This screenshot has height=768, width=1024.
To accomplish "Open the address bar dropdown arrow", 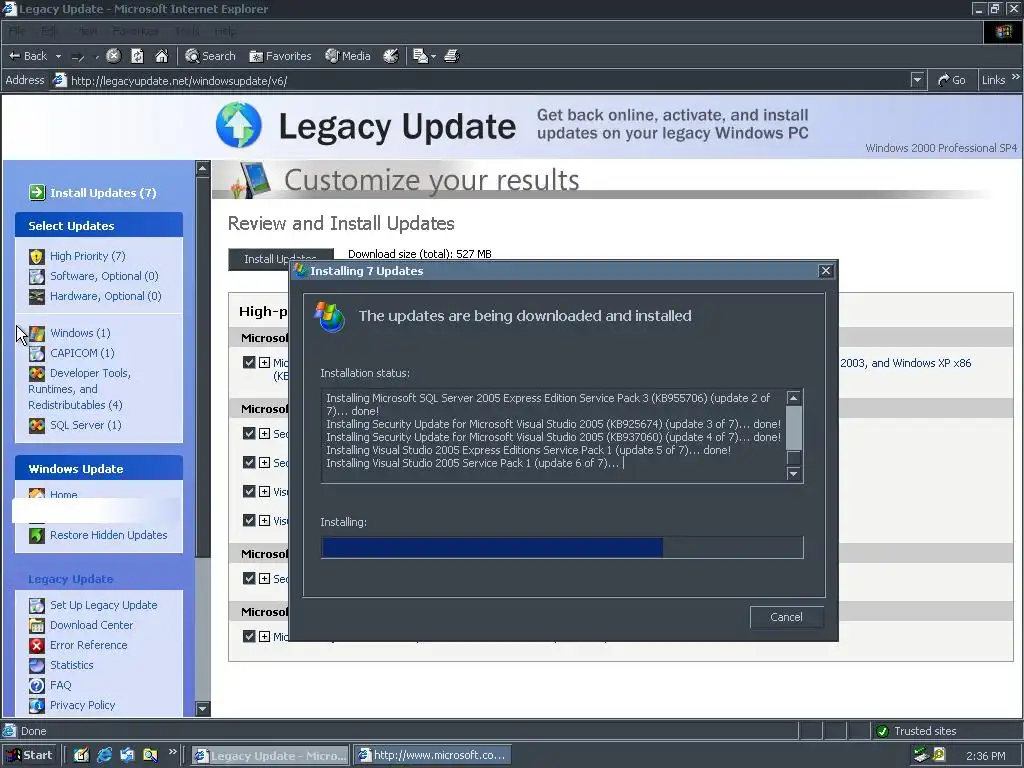I will point(917,80).
